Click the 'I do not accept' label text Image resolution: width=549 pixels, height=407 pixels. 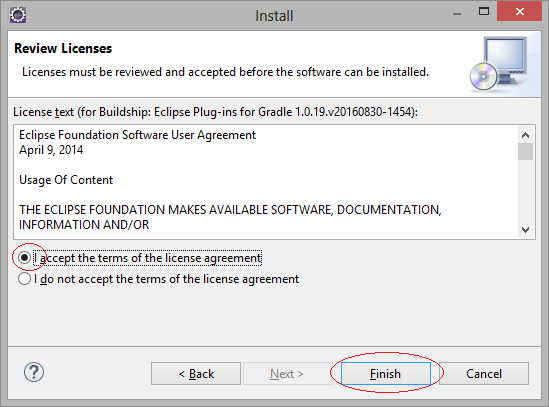pos(166,279)
